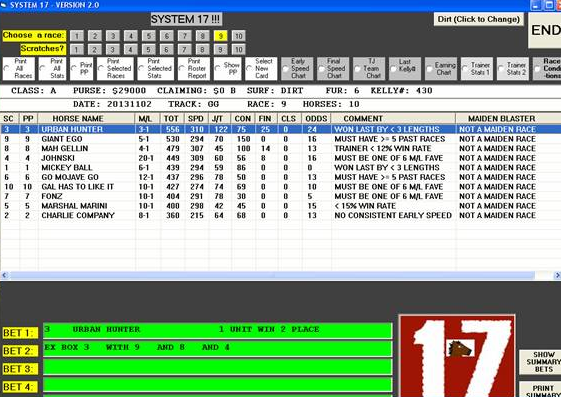Image resolution: width=561 pixels, height=397 pixels.
Task: Click the END button
Action: 545,30
